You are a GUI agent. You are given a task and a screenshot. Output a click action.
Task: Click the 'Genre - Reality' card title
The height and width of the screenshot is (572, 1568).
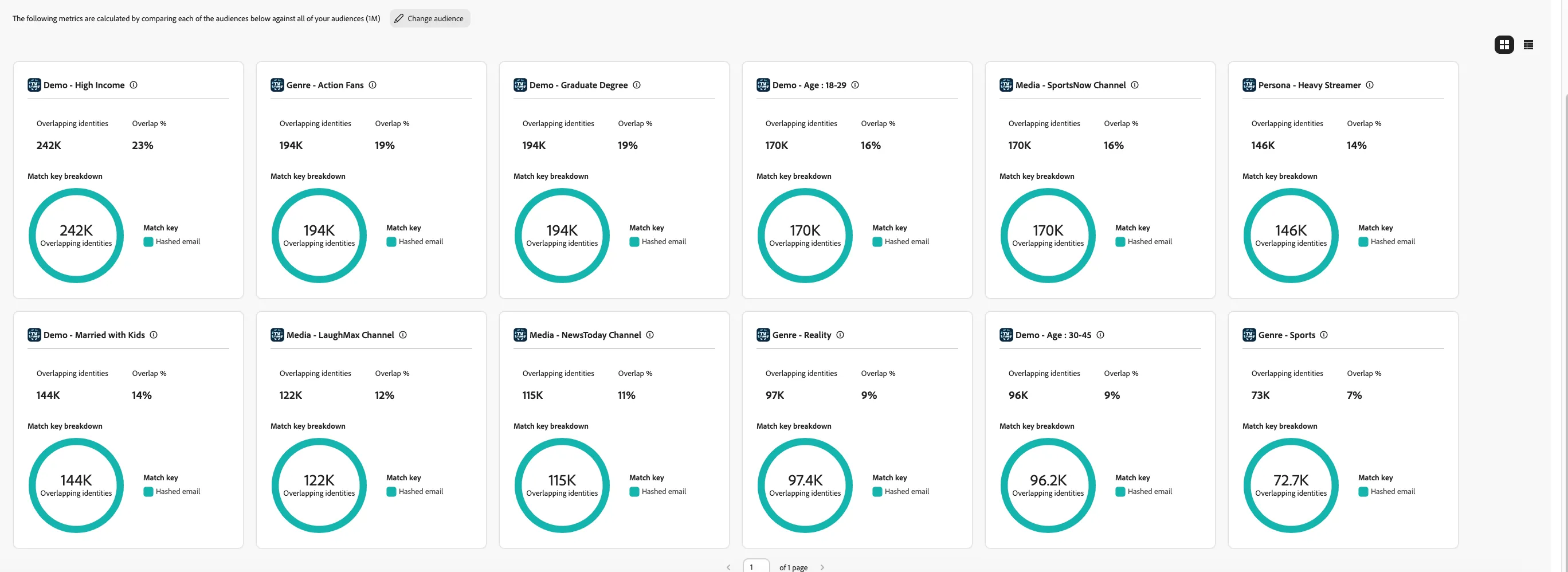tap(802, 335)
